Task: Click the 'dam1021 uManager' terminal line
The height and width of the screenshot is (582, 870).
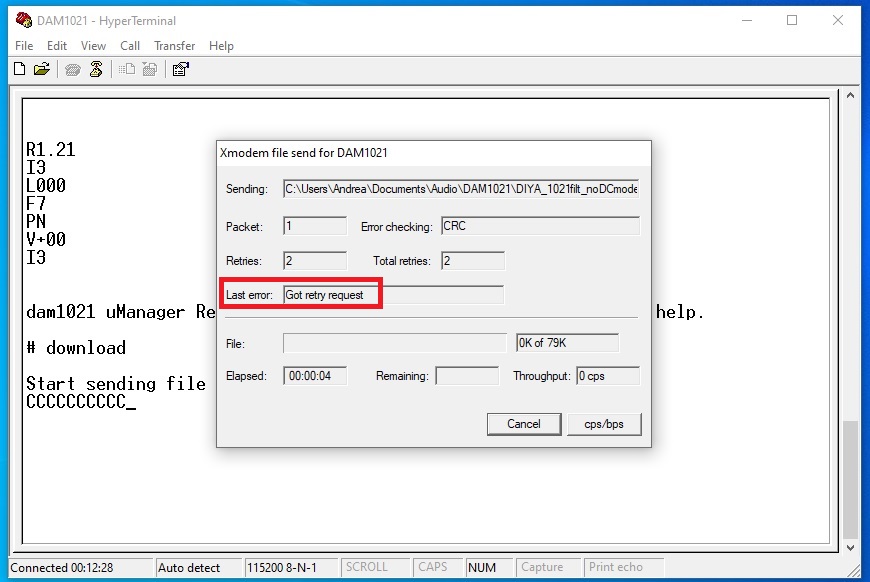Action: tap(105, 312)
